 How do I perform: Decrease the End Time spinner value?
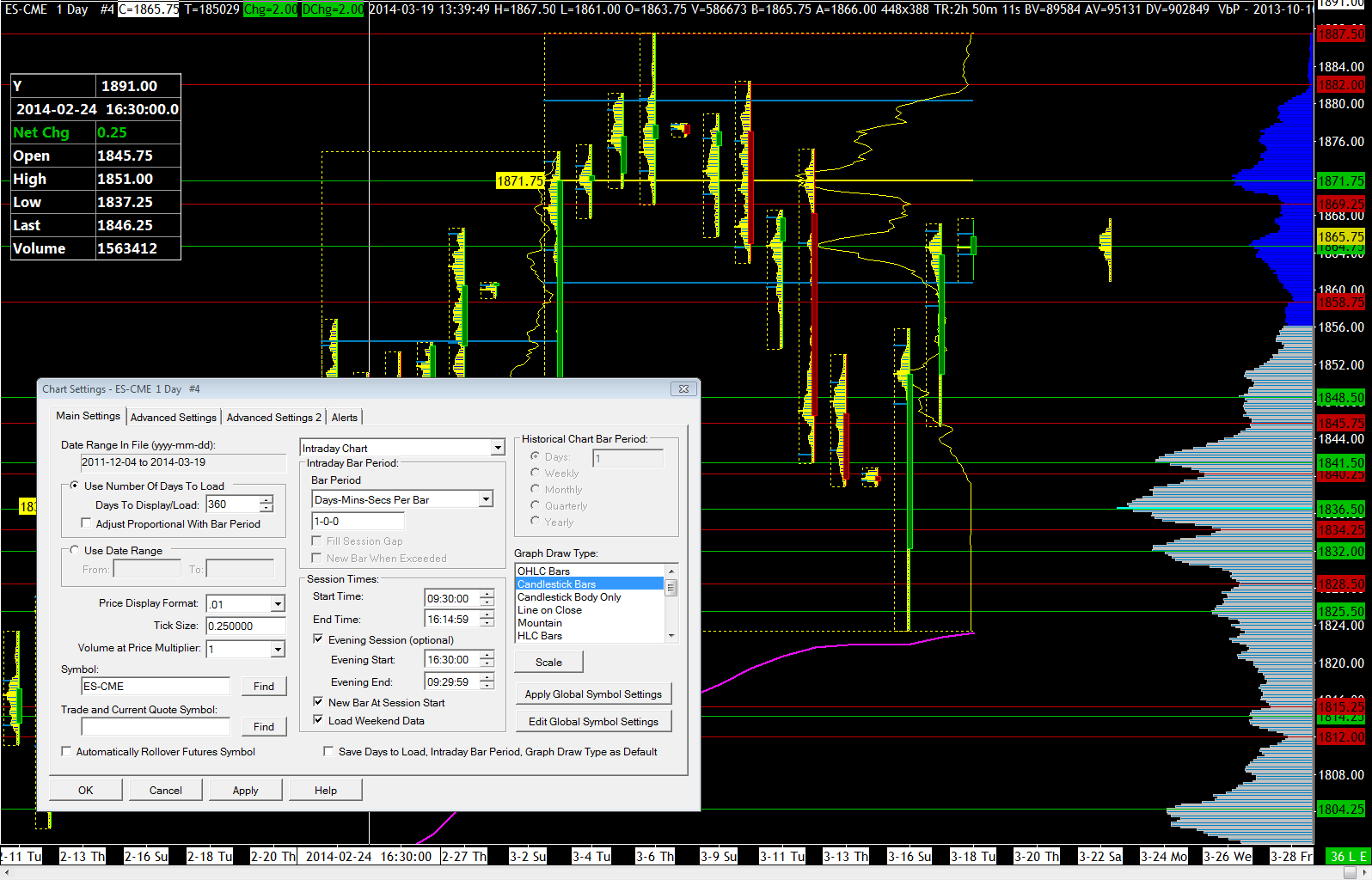487,623
